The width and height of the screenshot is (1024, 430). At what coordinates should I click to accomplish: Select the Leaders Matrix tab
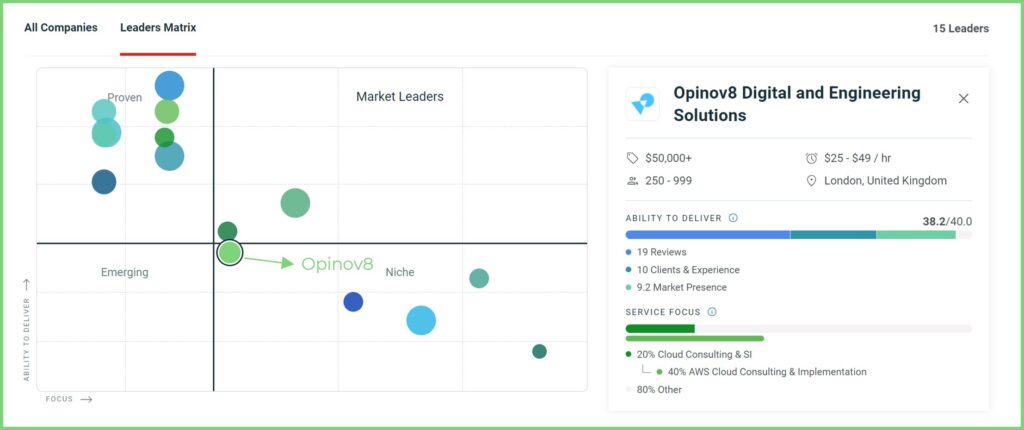158,28
